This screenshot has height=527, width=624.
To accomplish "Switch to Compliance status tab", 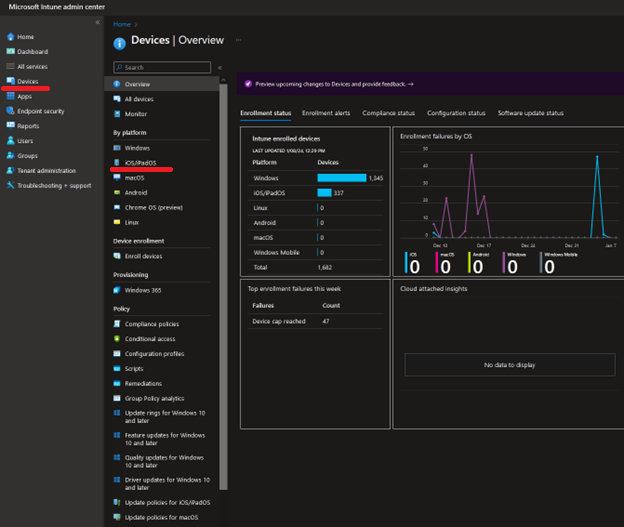I will coord(388,113).
